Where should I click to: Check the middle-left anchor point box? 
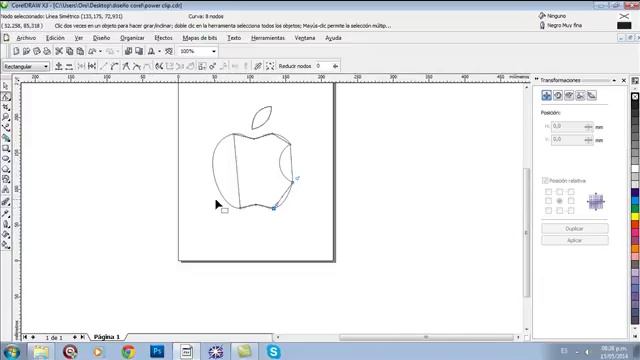click(x=549, y=201)
